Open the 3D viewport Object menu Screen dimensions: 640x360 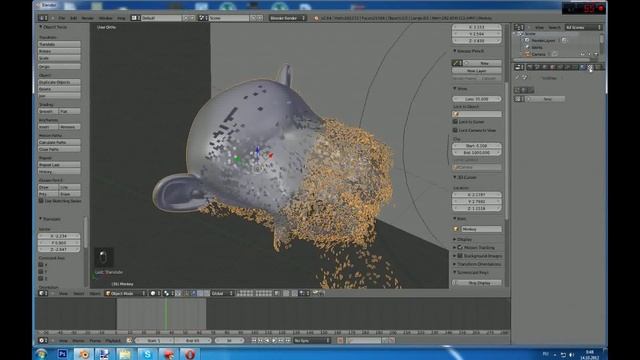(x=95, y=293)
